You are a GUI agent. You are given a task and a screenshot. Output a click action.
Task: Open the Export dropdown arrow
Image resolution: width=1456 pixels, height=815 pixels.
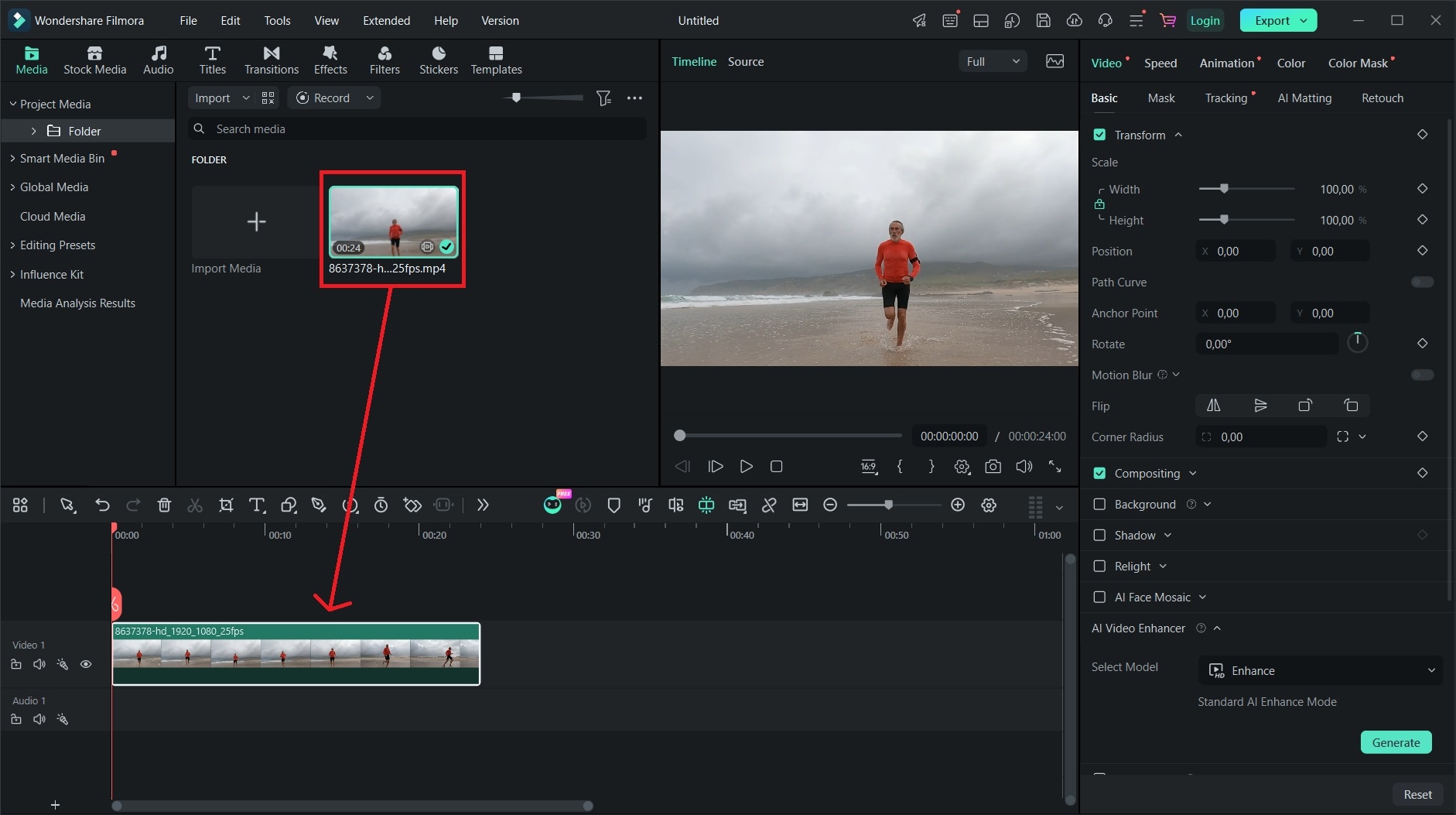click(1304, 20)
